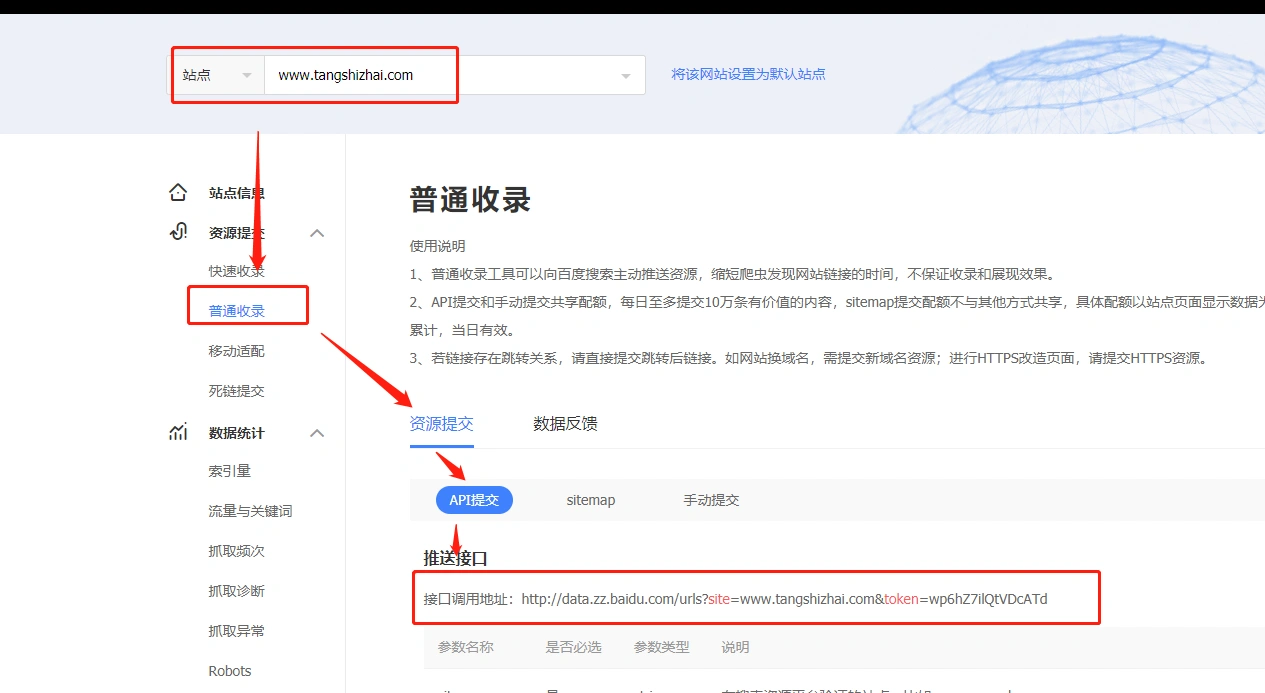Click the 说明 column header
1265x693 pixels.
(x=736, y=647)
